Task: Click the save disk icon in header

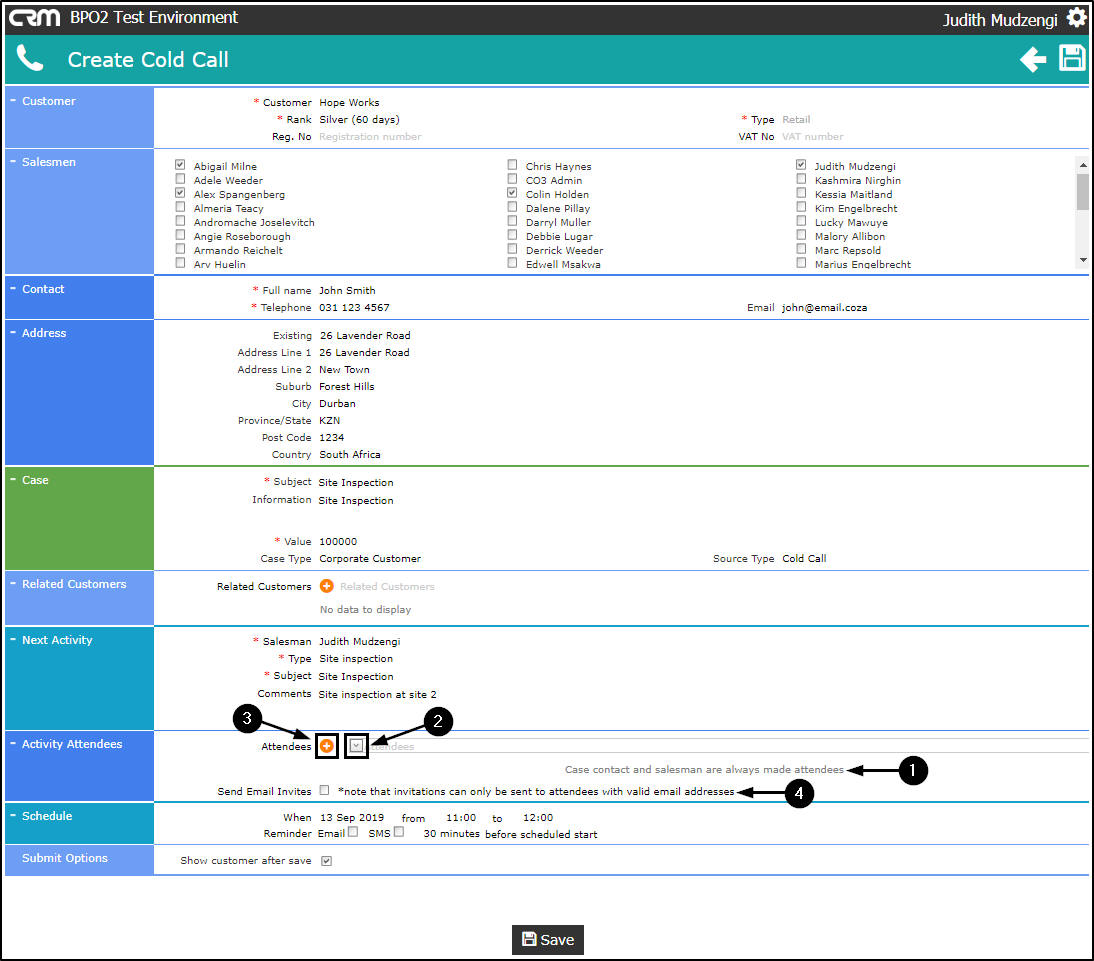Action: [x=1072, y=58]
